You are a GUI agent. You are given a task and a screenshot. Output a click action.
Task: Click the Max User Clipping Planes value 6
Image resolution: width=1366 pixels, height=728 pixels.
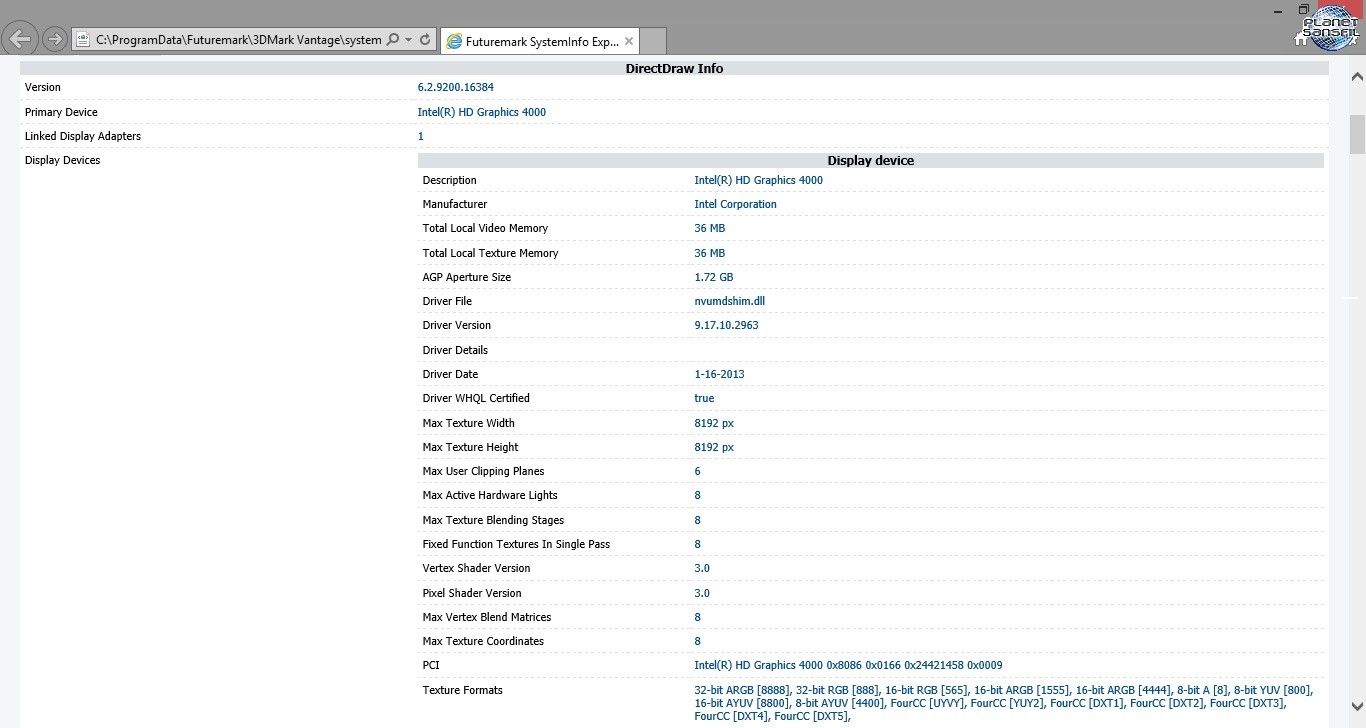pos(697,471)
